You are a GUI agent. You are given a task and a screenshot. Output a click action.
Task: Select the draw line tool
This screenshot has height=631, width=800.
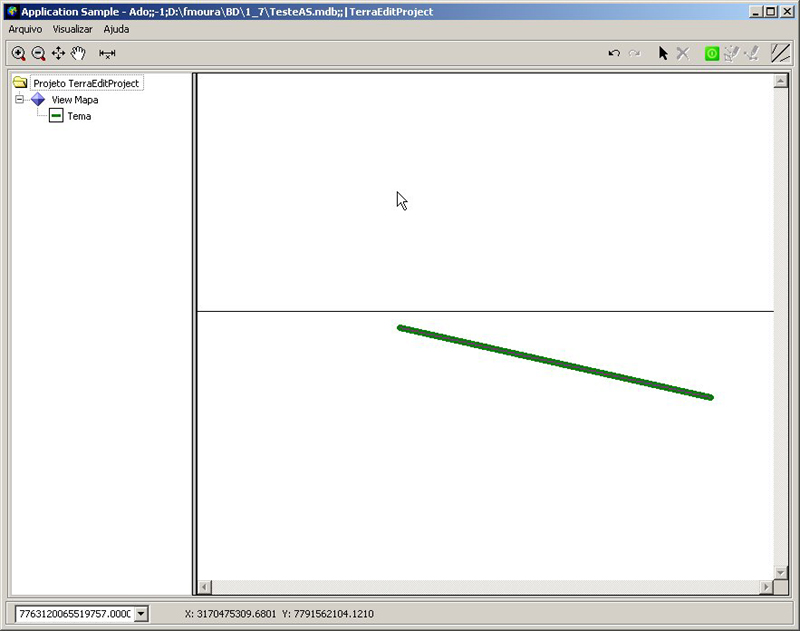[x=781, y=53]
